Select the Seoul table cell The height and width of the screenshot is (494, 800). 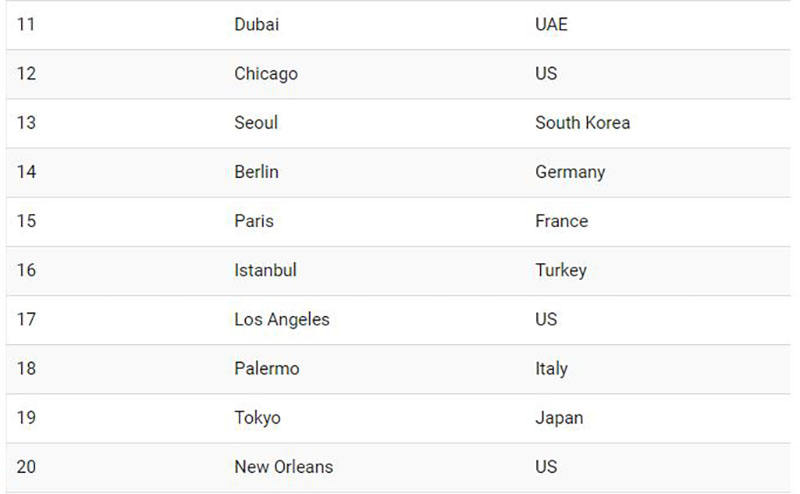pos(256,122)
